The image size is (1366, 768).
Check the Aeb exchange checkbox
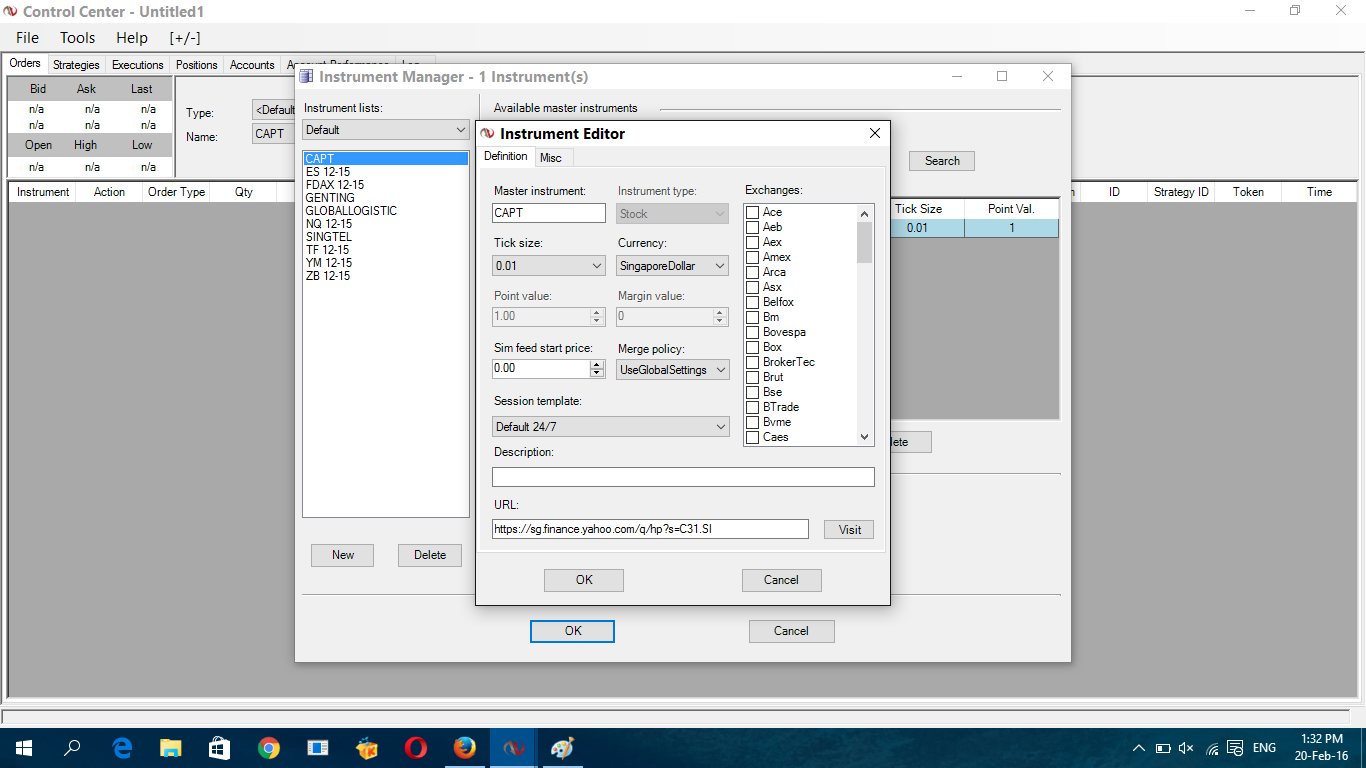tap(752, 227)
